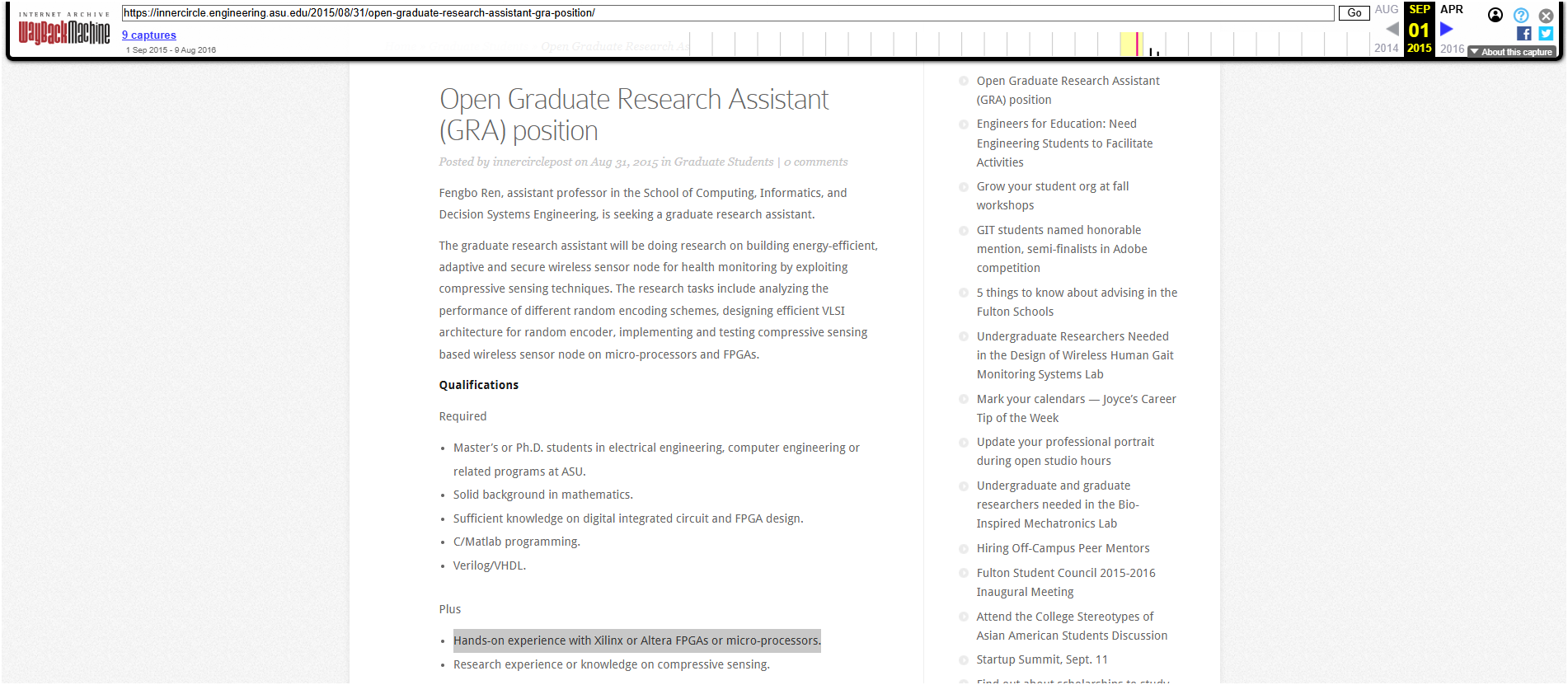Share capture on Facebook
Screen dimensions: 1568x685
coord(1523,34)
